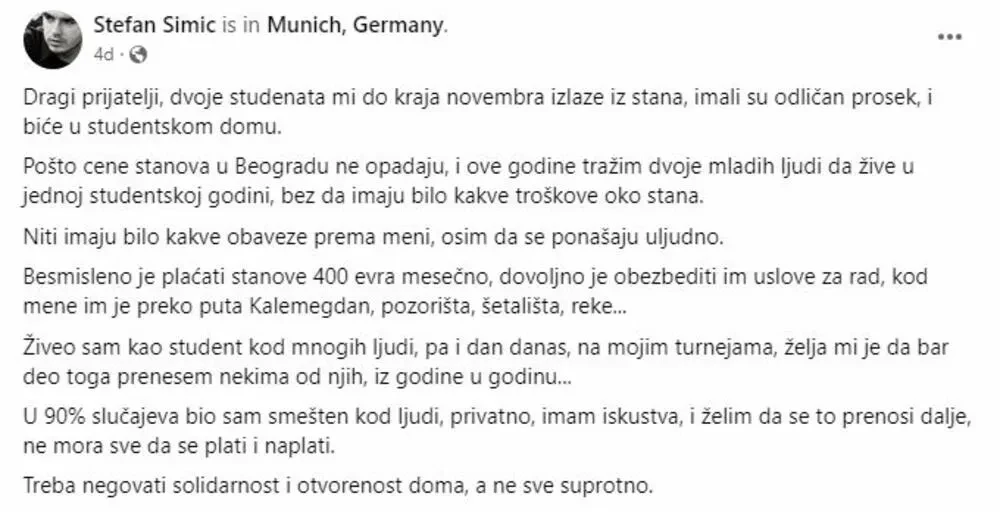The image size is (1000, 512).
Task: Click the line 'ne mora sve da se plati'
Action: coord(179,446)
